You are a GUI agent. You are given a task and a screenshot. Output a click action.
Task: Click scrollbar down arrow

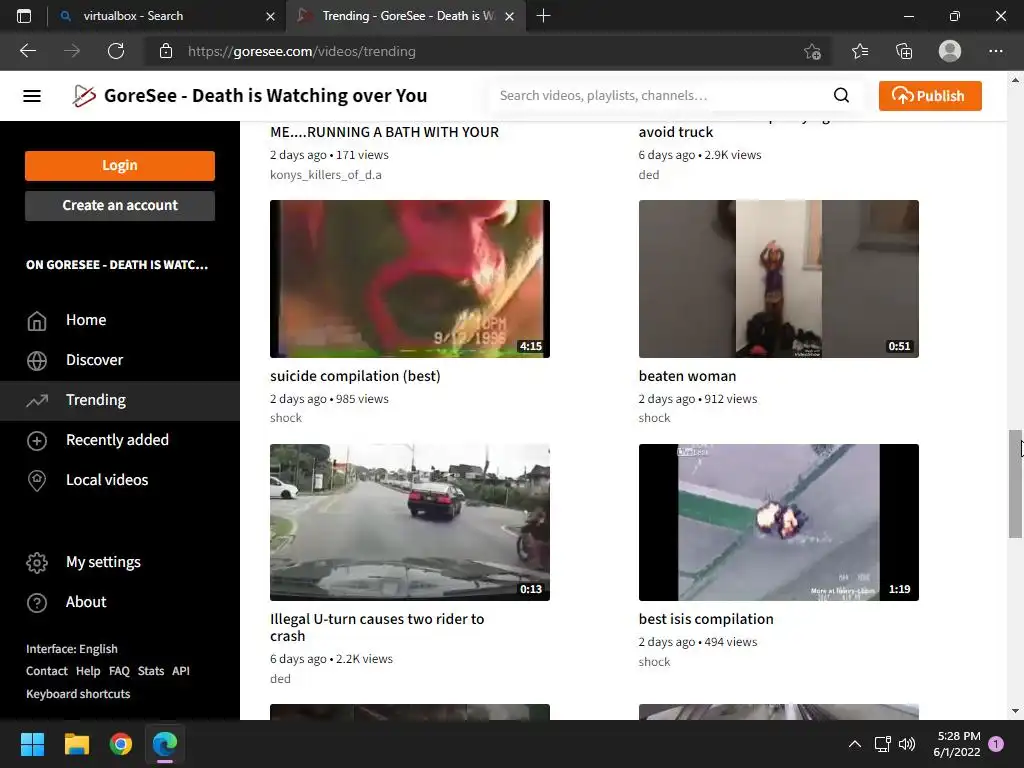pos(1015,711)
